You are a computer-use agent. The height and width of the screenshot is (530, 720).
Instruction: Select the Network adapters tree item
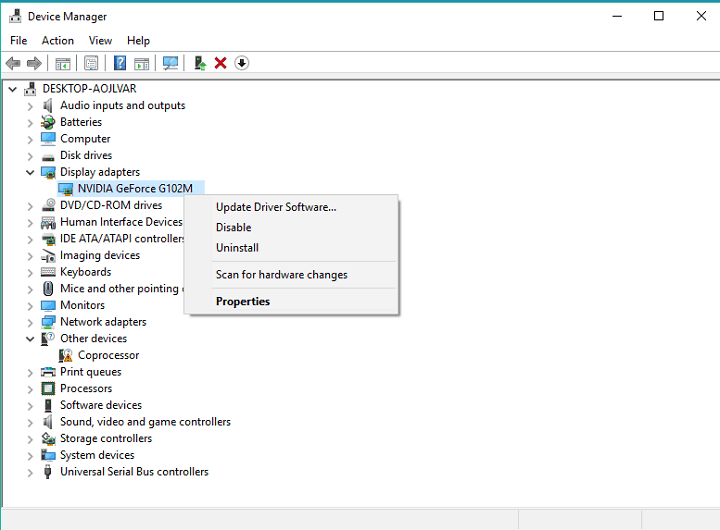click(103, 322)
